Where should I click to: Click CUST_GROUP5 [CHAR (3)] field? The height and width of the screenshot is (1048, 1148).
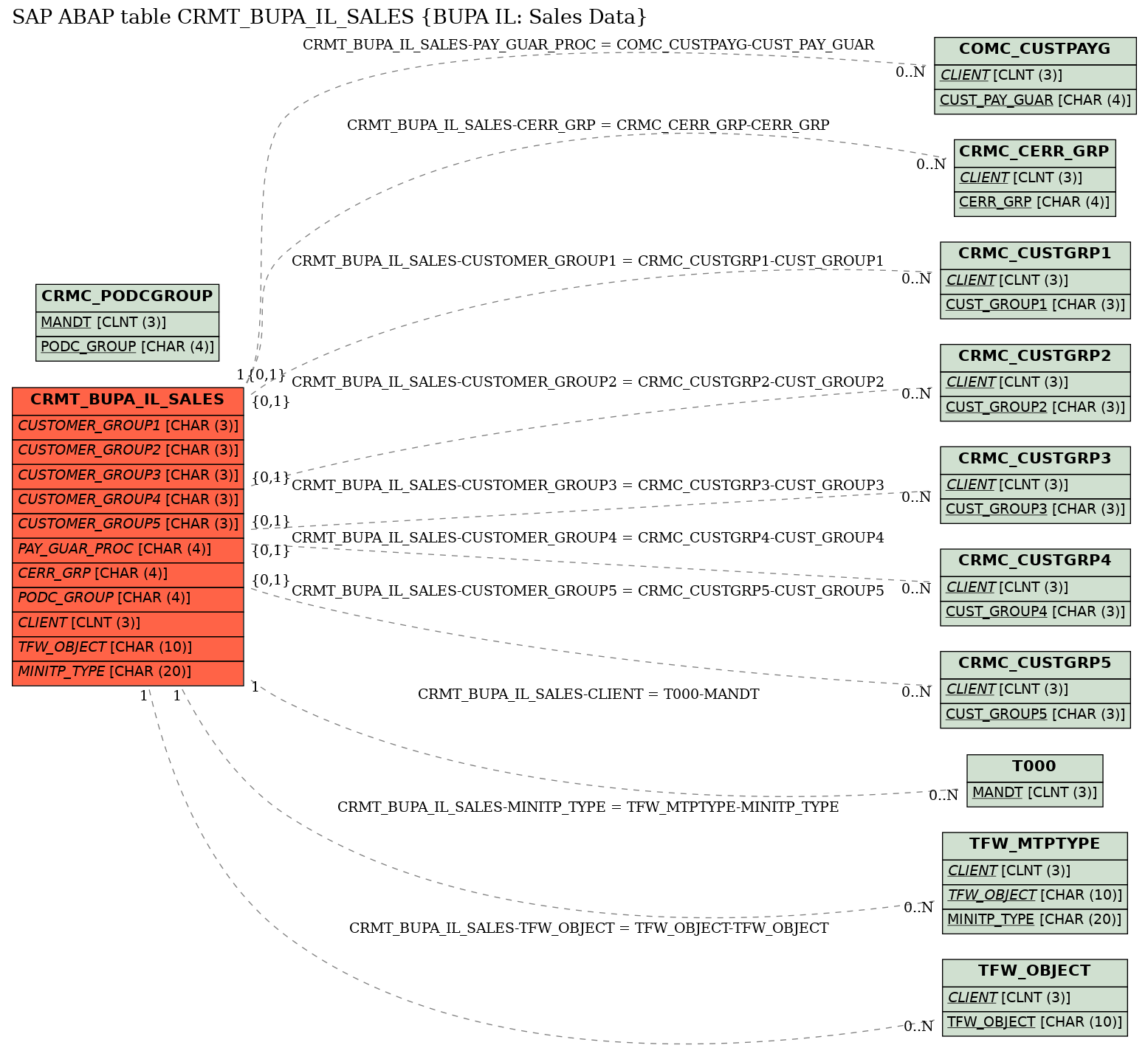coord(1035,714)
